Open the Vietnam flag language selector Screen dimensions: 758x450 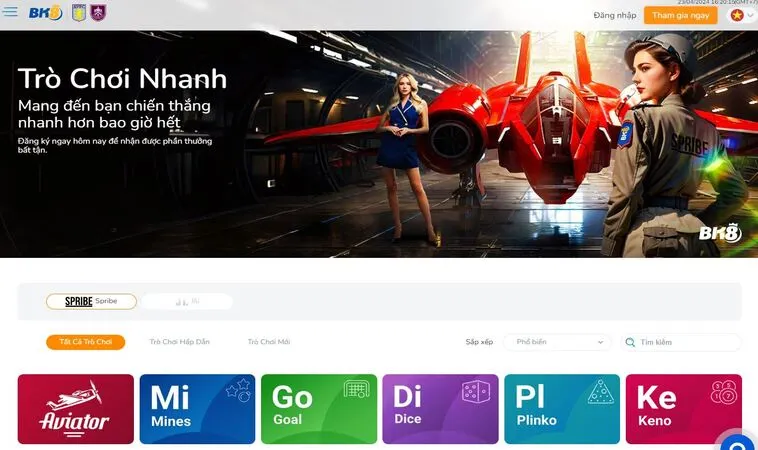[742, 15]
